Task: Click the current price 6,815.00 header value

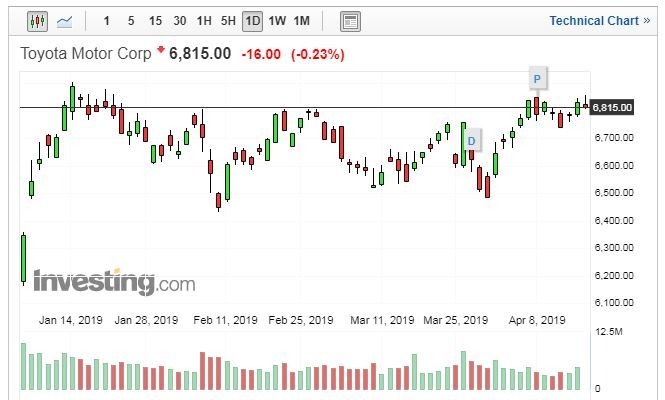Action: click(200, 53)
